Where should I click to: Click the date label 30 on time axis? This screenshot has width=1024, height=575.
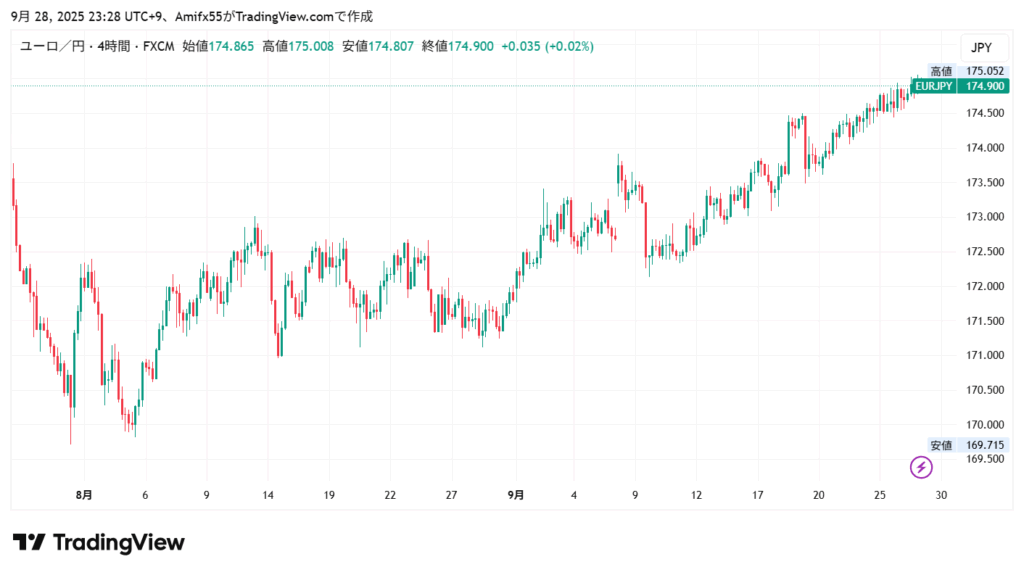tap(941, 494)
